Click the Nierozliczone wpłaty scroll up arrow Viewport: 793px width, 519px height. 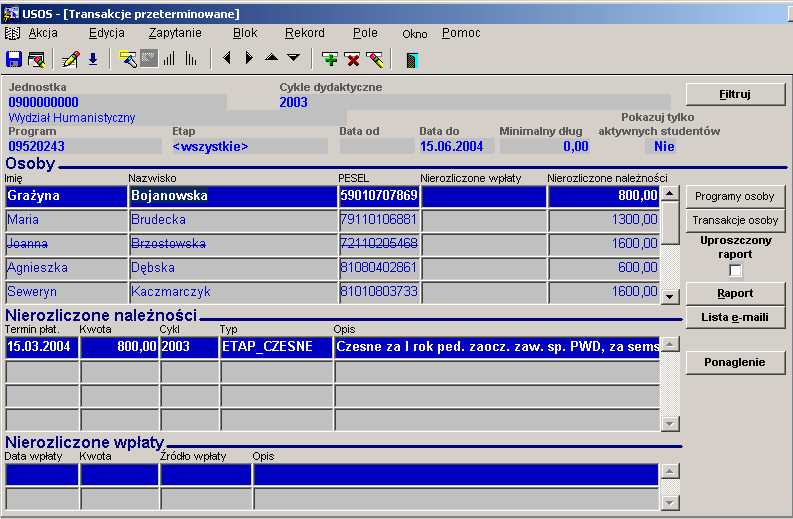pos(670,471)
